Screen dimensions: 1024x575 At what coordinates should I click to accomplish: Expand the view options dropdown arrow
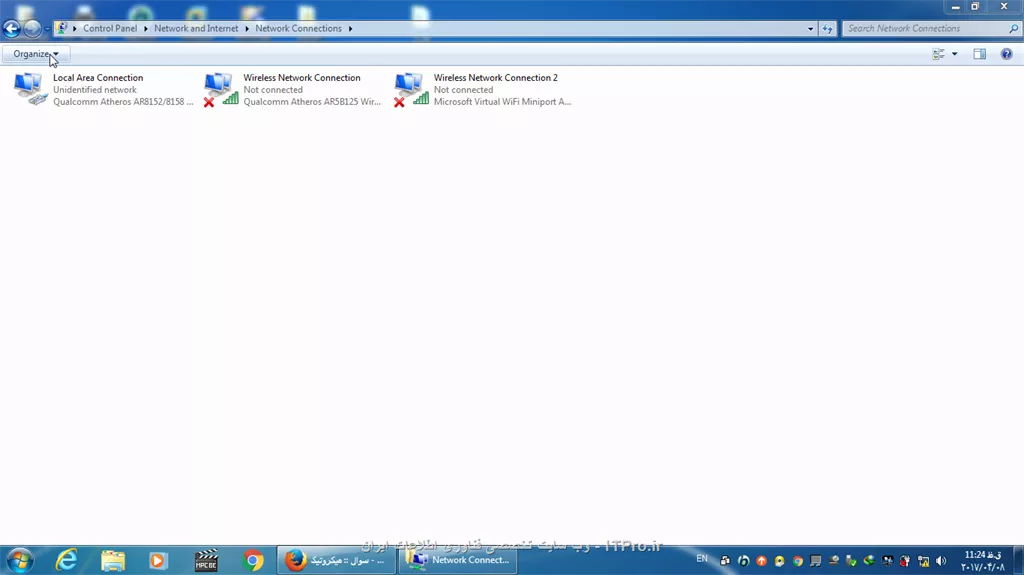[x=954, y=54]
